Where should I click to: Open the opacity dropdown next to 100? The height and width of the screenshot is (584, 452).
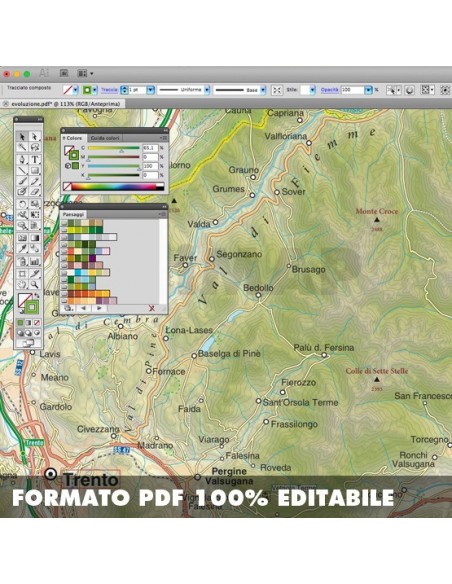[x=368, y=90]
